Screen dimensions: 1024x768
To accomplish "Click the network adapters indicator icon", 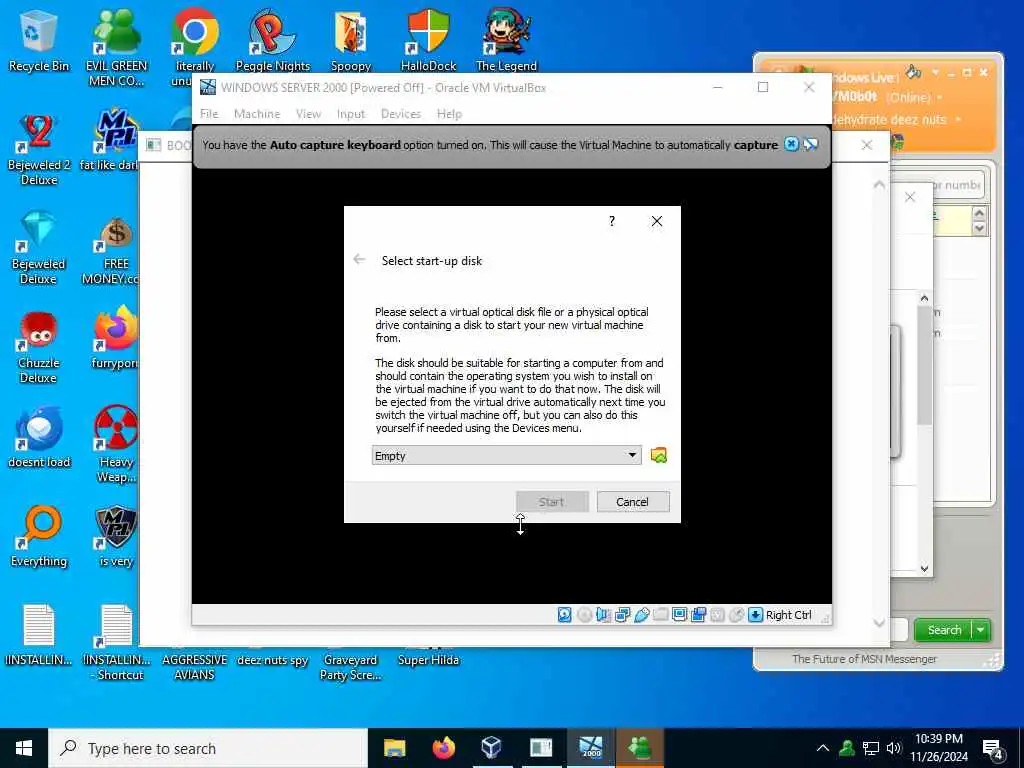I will pos(622,615).
